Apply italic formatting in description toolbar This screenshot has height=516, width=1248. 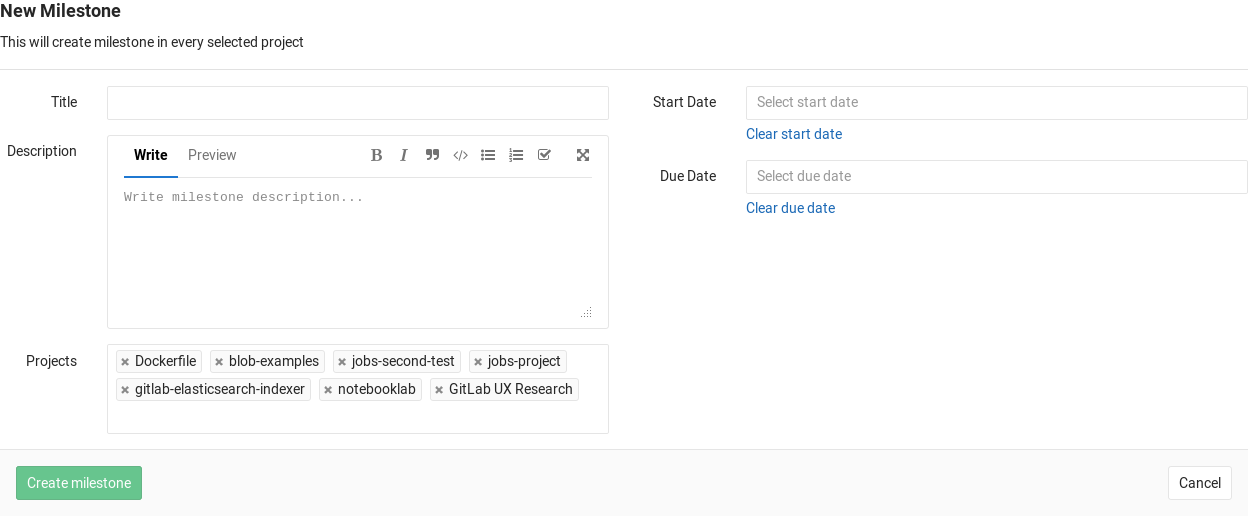(x=404, y=155)
